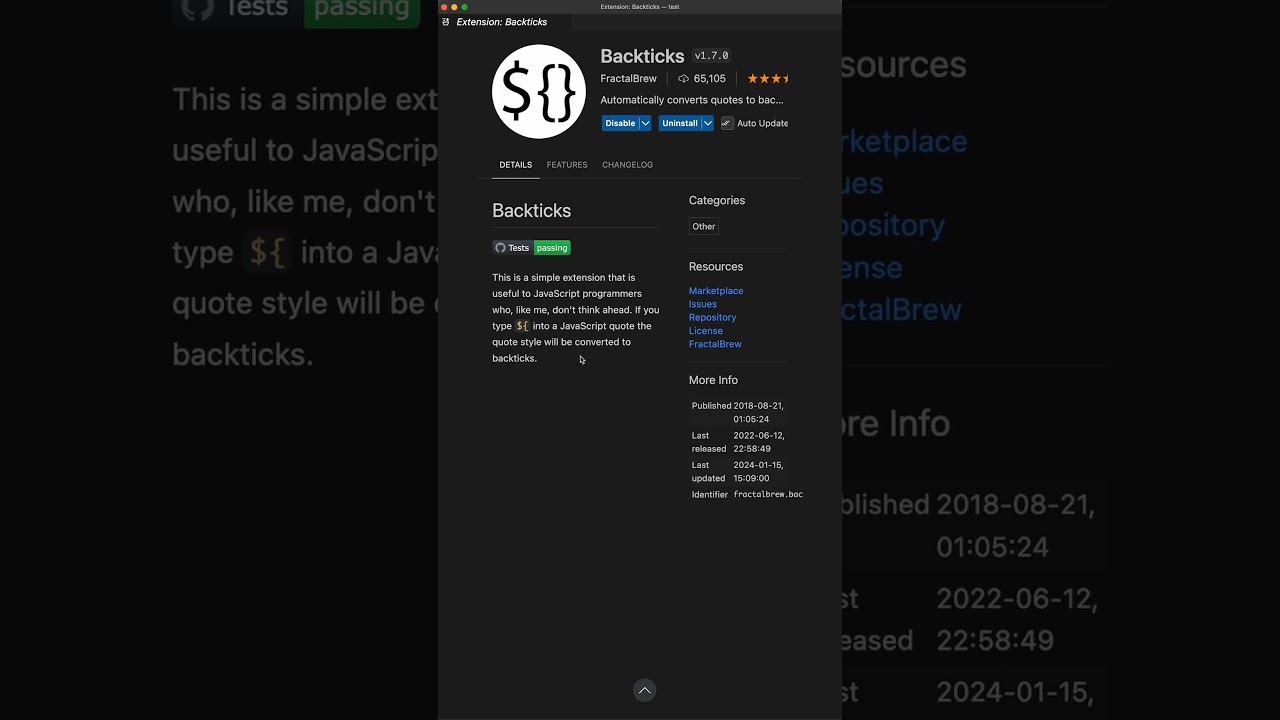
Task: Open the Marketplace resource link
Action: [716, 291]
